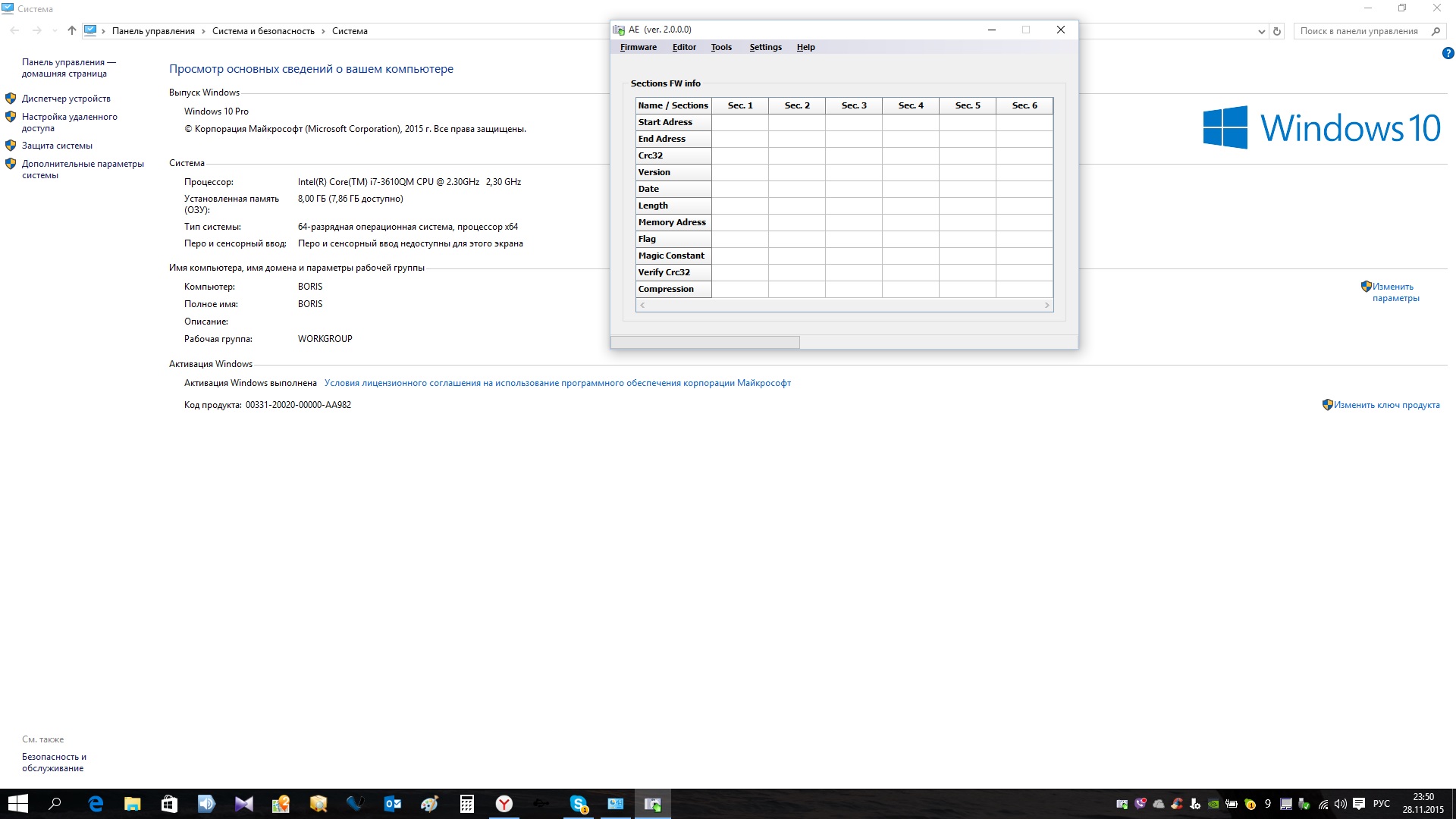Click the volume speaker tray icon
1456x819 pixels.
point(1340,804)
